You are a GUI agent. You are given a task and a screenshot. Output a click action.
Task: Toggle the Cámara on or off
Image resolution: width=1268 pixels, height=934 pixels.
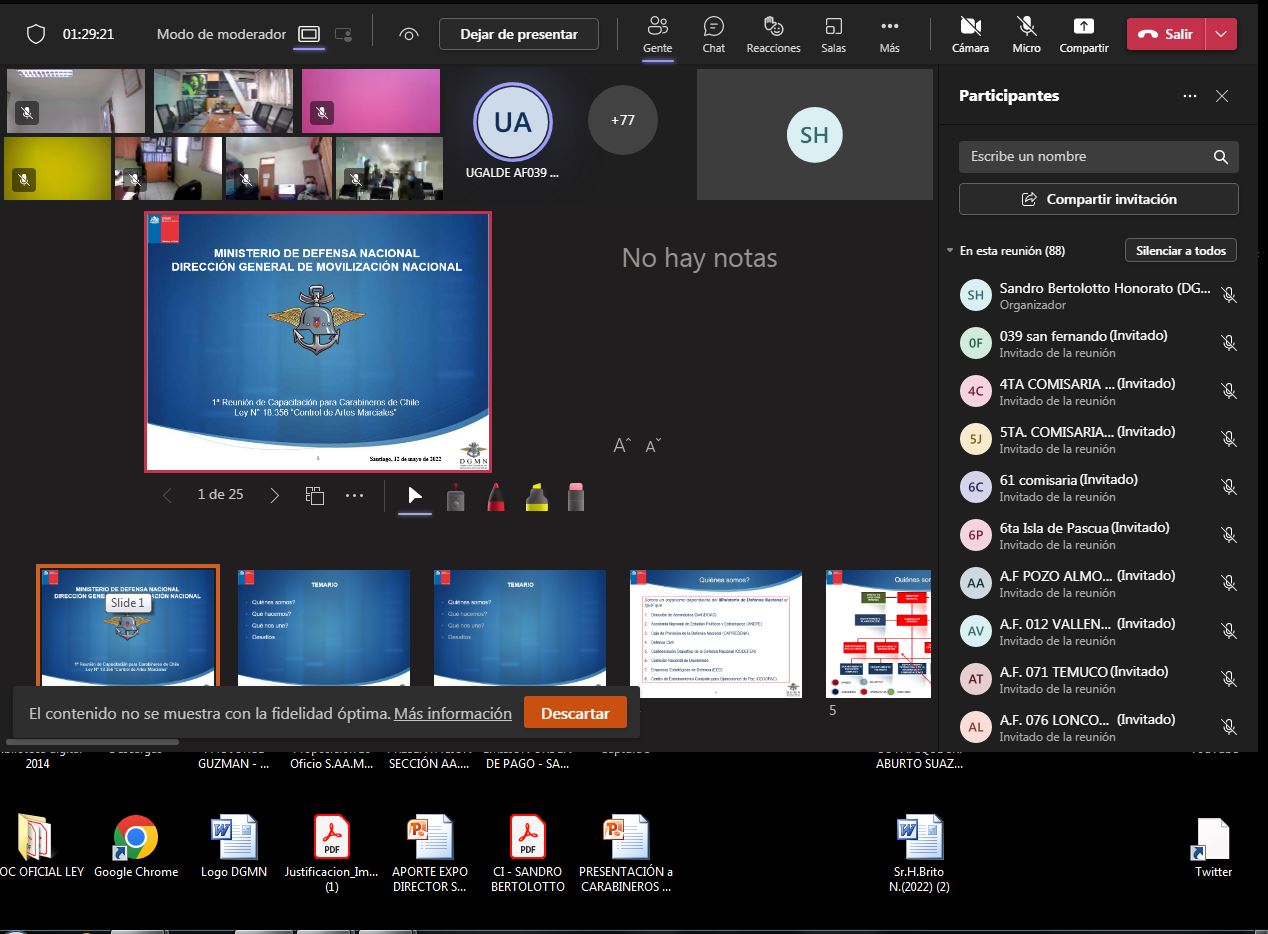pos(970,34)
